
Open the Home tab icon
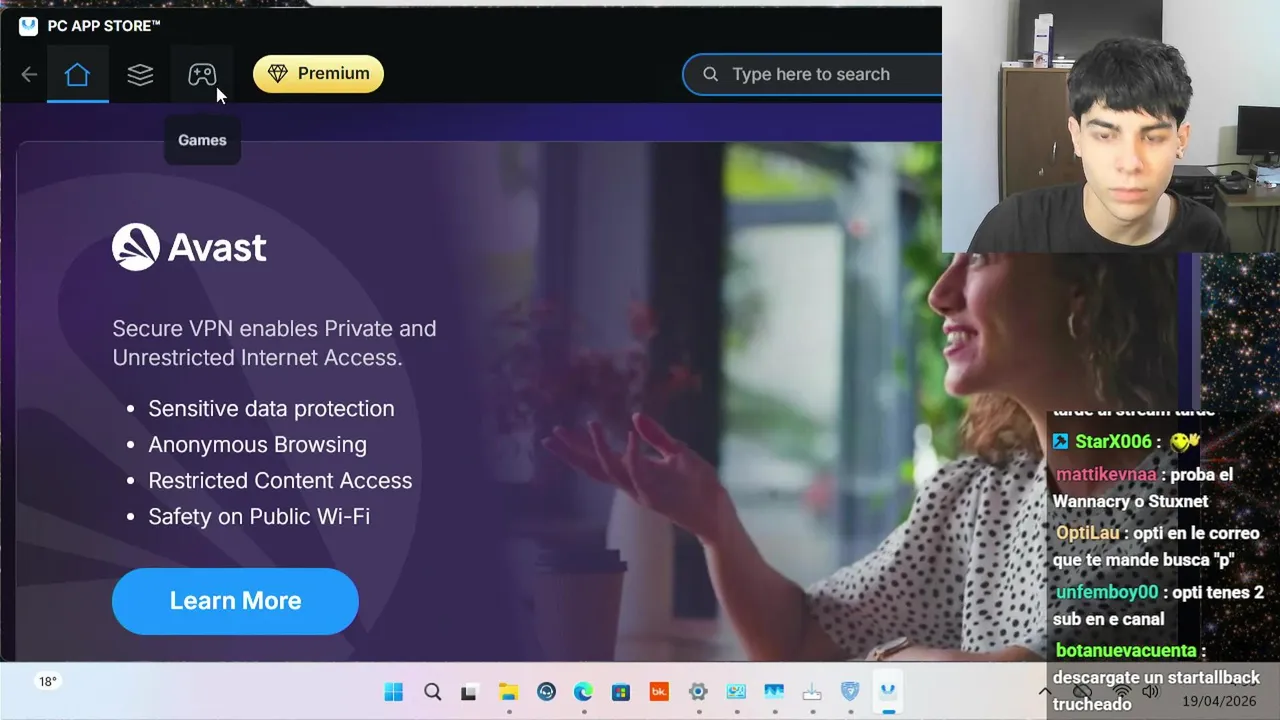click(x=77, y=74)
